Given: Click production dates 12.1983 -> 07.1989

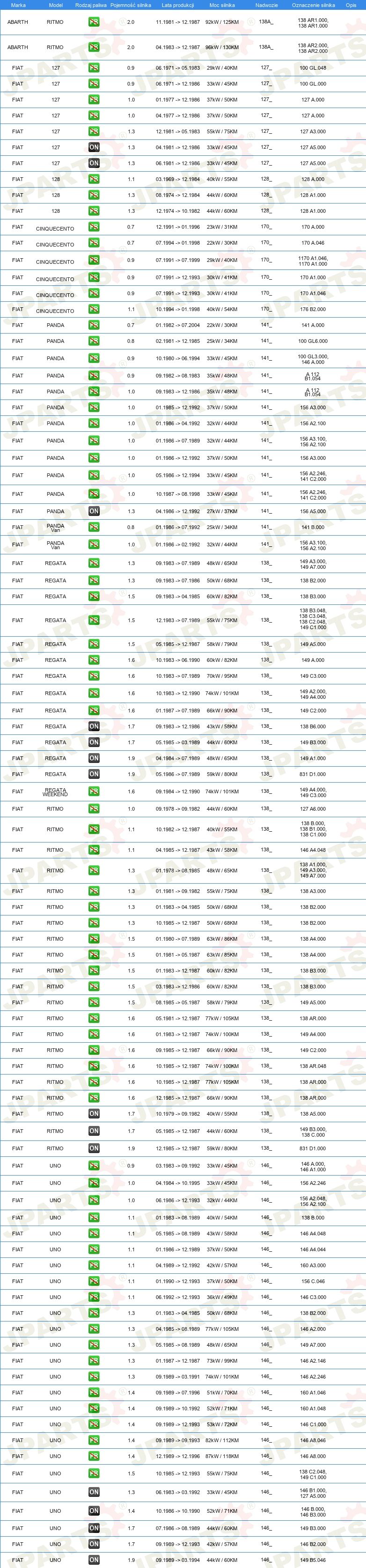Looking at the screenshot, I should tap(178, 620).
